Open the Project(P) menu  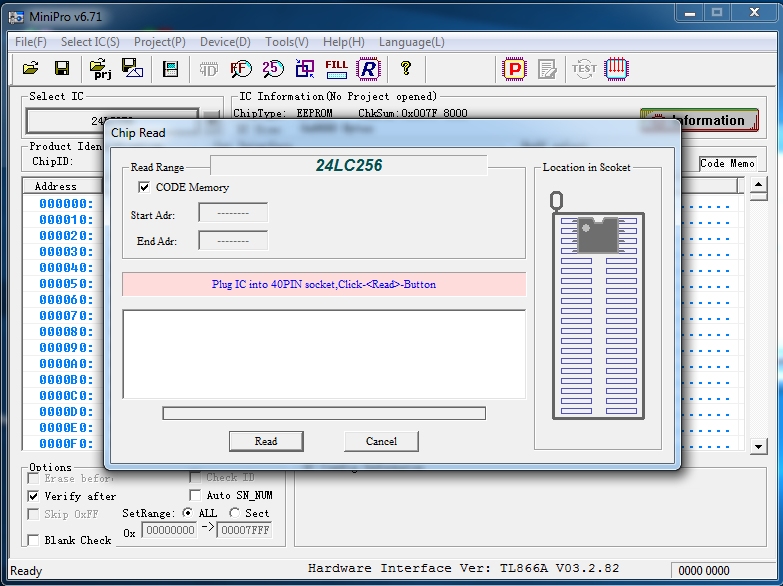(x=160, y=42)
